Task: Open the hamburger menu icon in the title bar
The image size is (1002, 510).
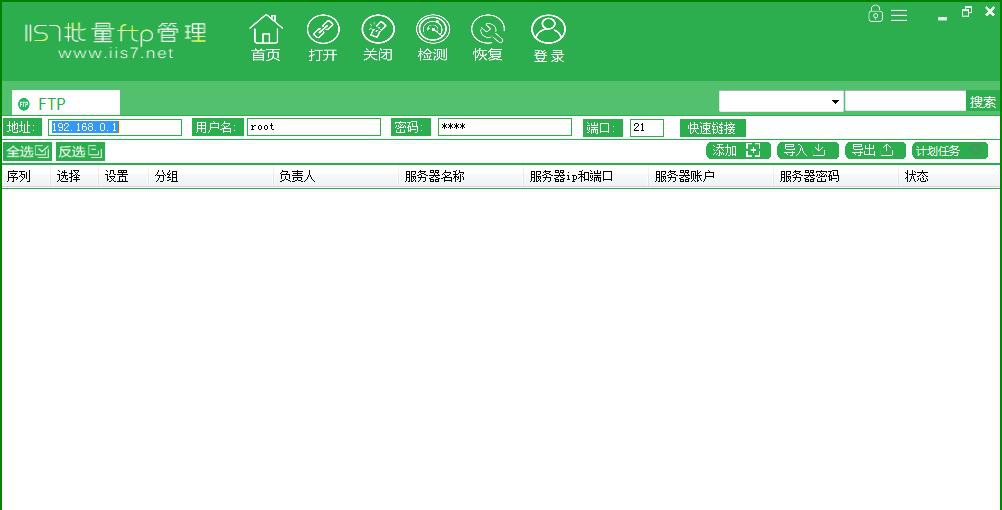Action: (x=899, y=15)
